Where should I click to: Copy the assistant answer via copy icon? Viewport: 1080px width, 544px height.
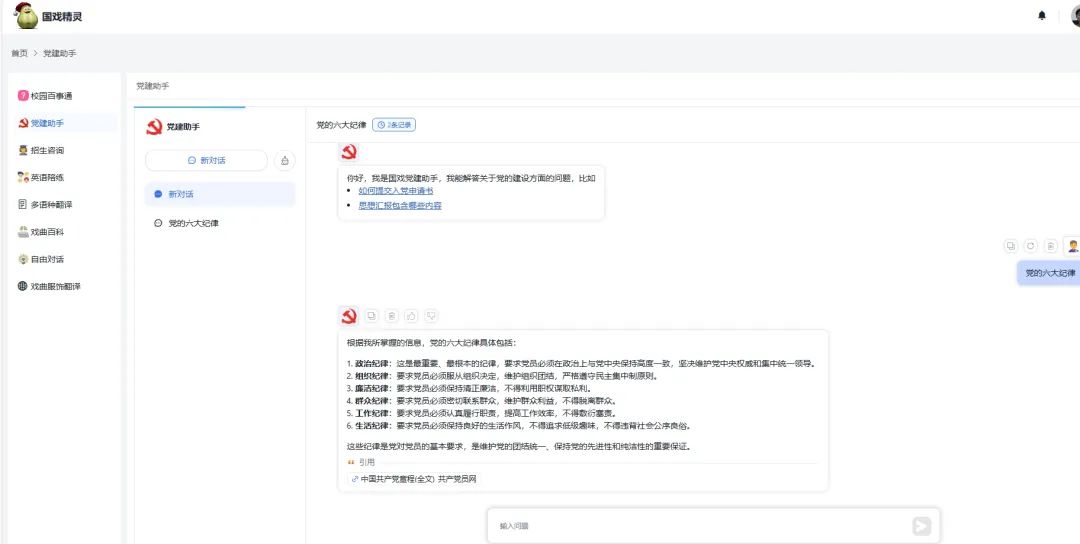click(371, 316)
